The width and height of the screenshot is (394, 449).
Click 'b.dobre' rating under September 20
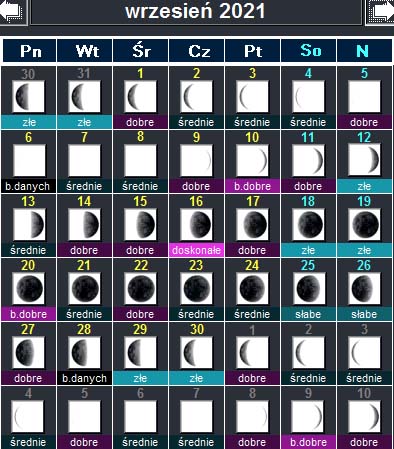pos(28,314)
